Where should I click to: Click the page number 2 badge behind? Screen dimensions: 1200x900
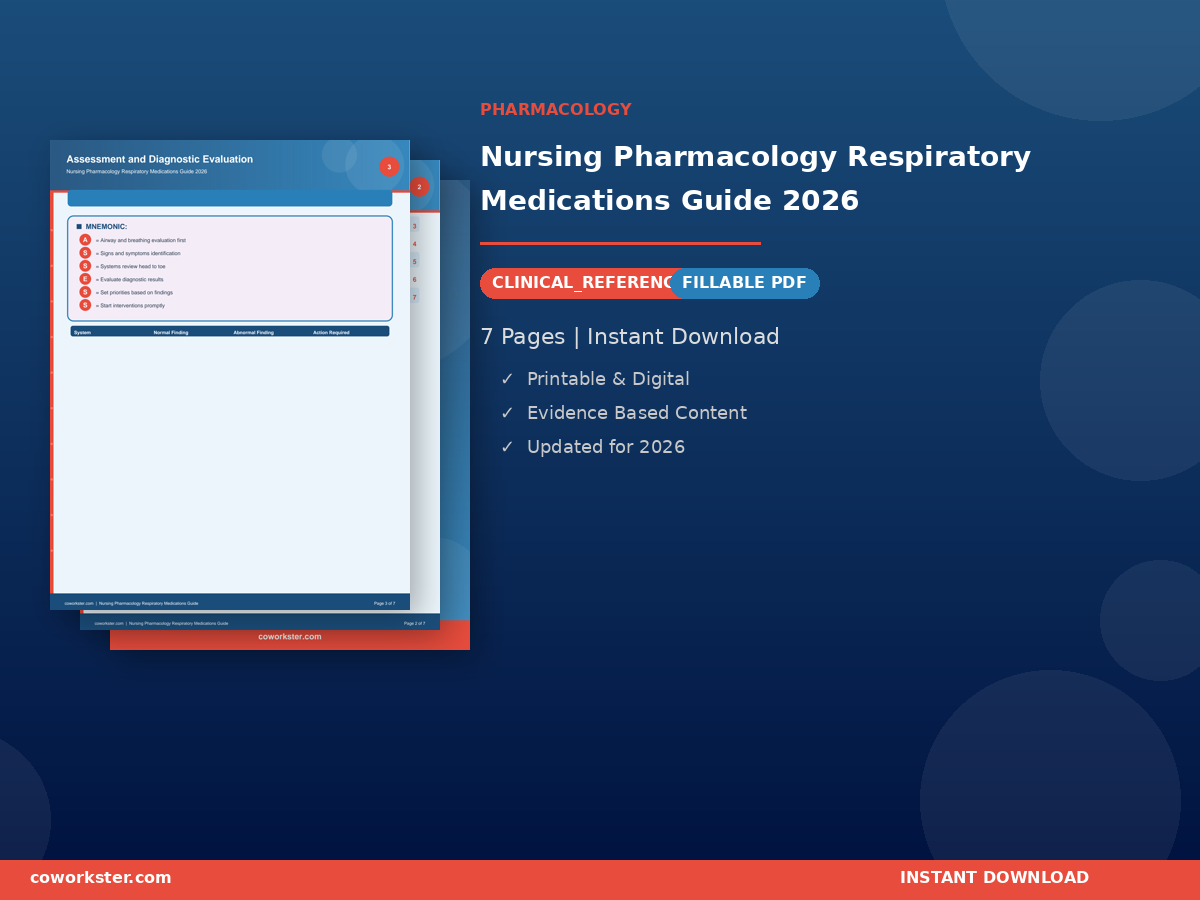(x=419, y=187)
